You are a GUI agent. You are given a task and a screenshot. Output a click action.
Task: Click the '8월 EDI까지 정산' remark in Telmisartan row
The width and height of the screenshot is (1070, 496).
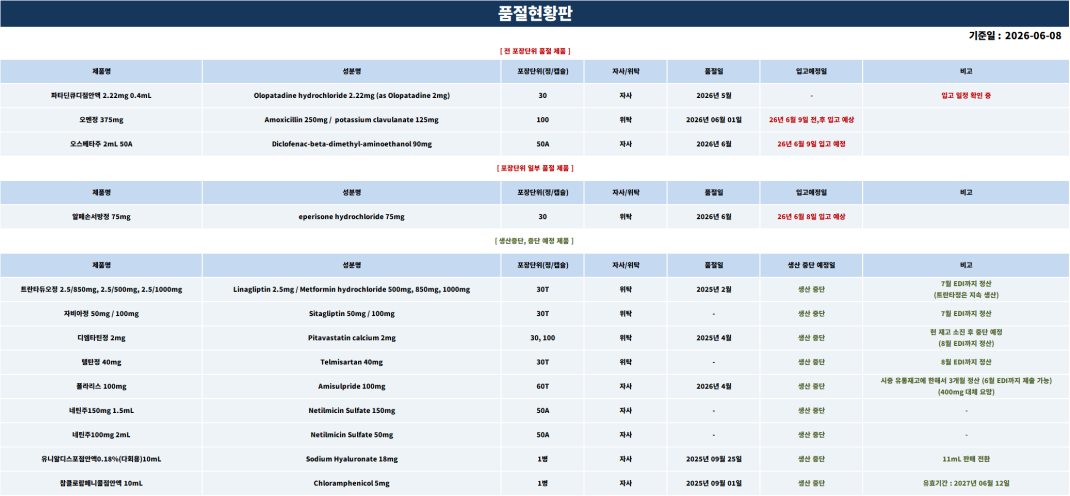click(x=966, y=362)
